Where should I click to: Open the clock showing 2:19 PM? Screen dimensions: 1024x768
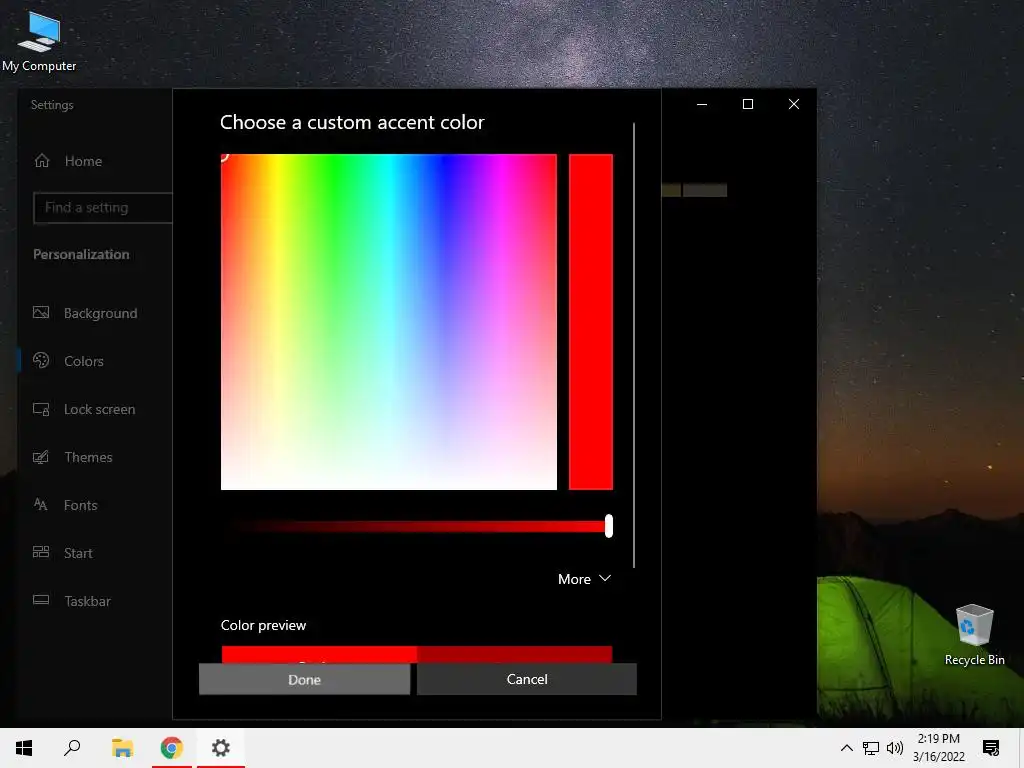(x=938, y=748)
